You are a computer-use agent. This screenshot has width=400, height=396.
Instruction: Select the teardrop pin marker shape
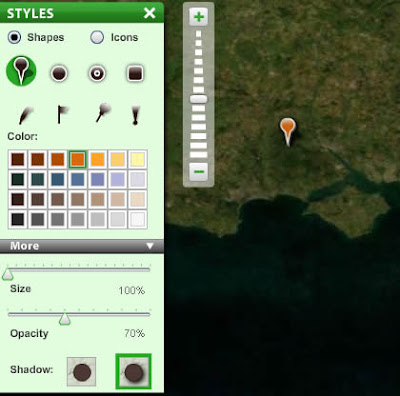click(21, 71)
